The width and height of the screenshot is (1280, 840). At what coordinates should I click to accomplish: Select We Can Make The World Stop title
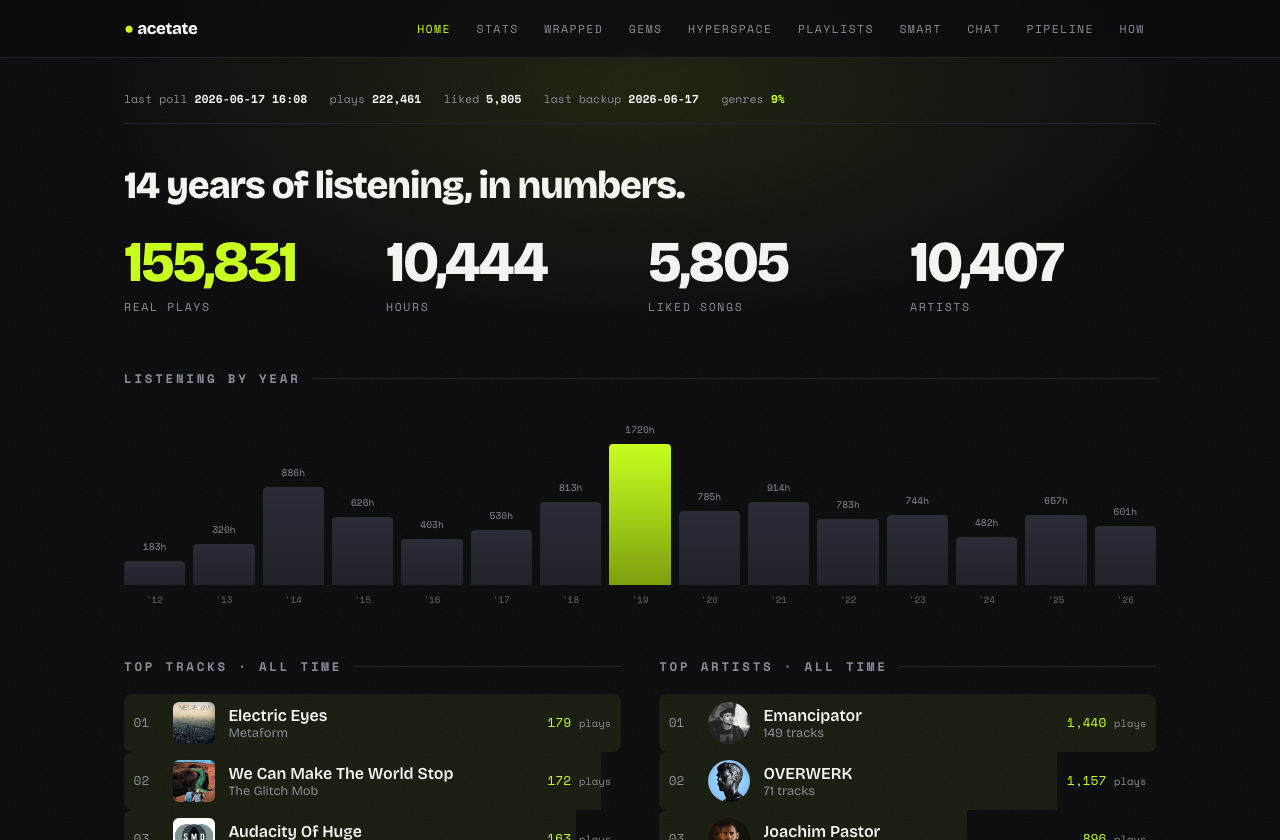[x=341, y=774]
